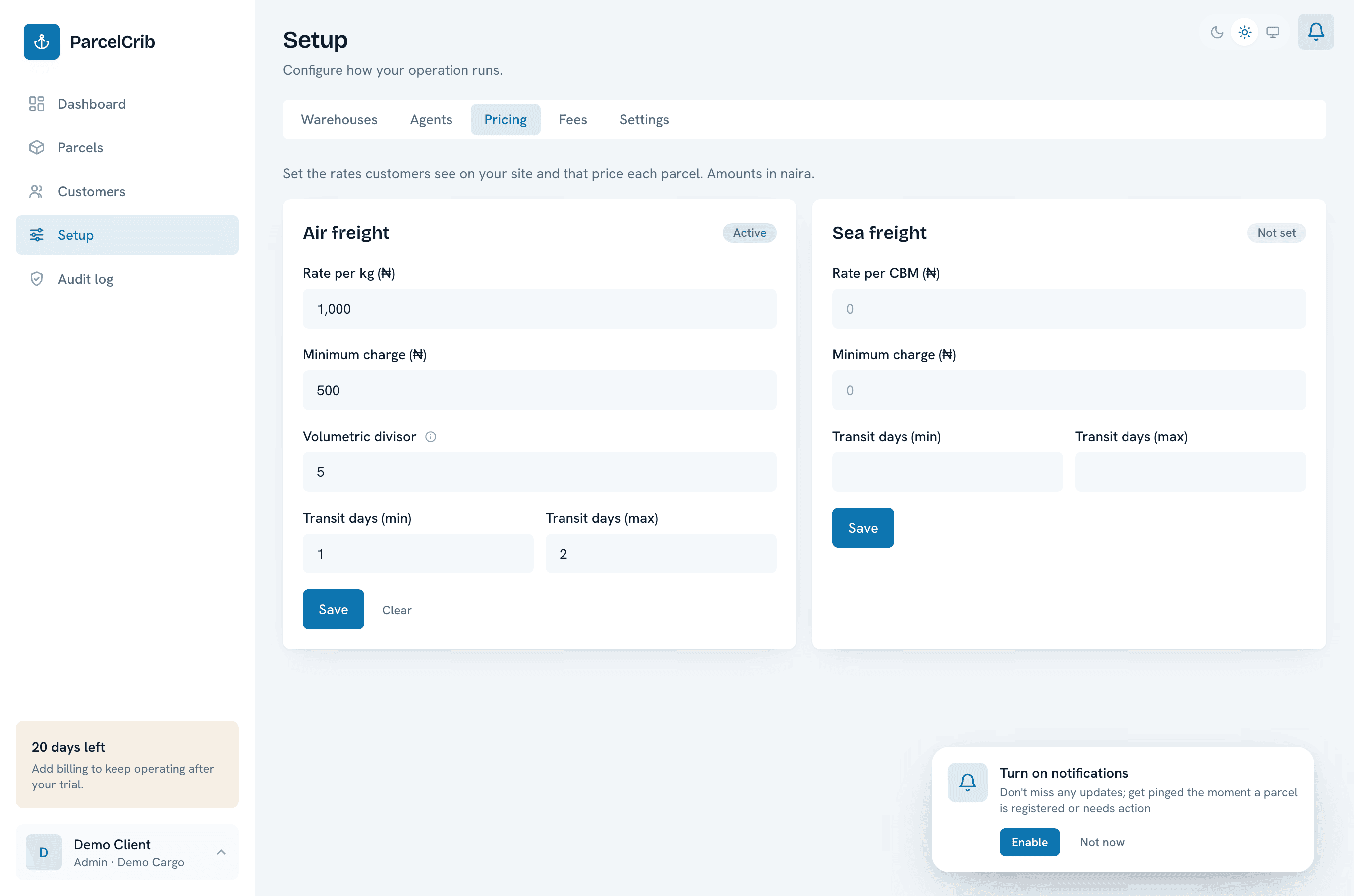This screenshot has height=896, width=1354.
Task: Go to Dashboard in sidebar
Action: [127, 104]
